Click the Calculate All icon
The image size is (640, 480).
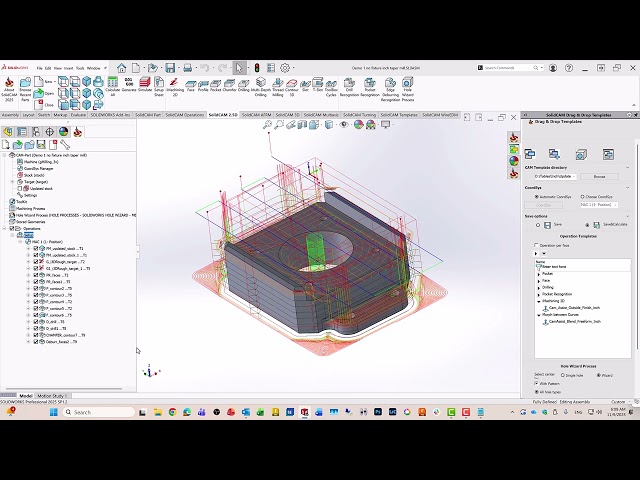(112, 87)
